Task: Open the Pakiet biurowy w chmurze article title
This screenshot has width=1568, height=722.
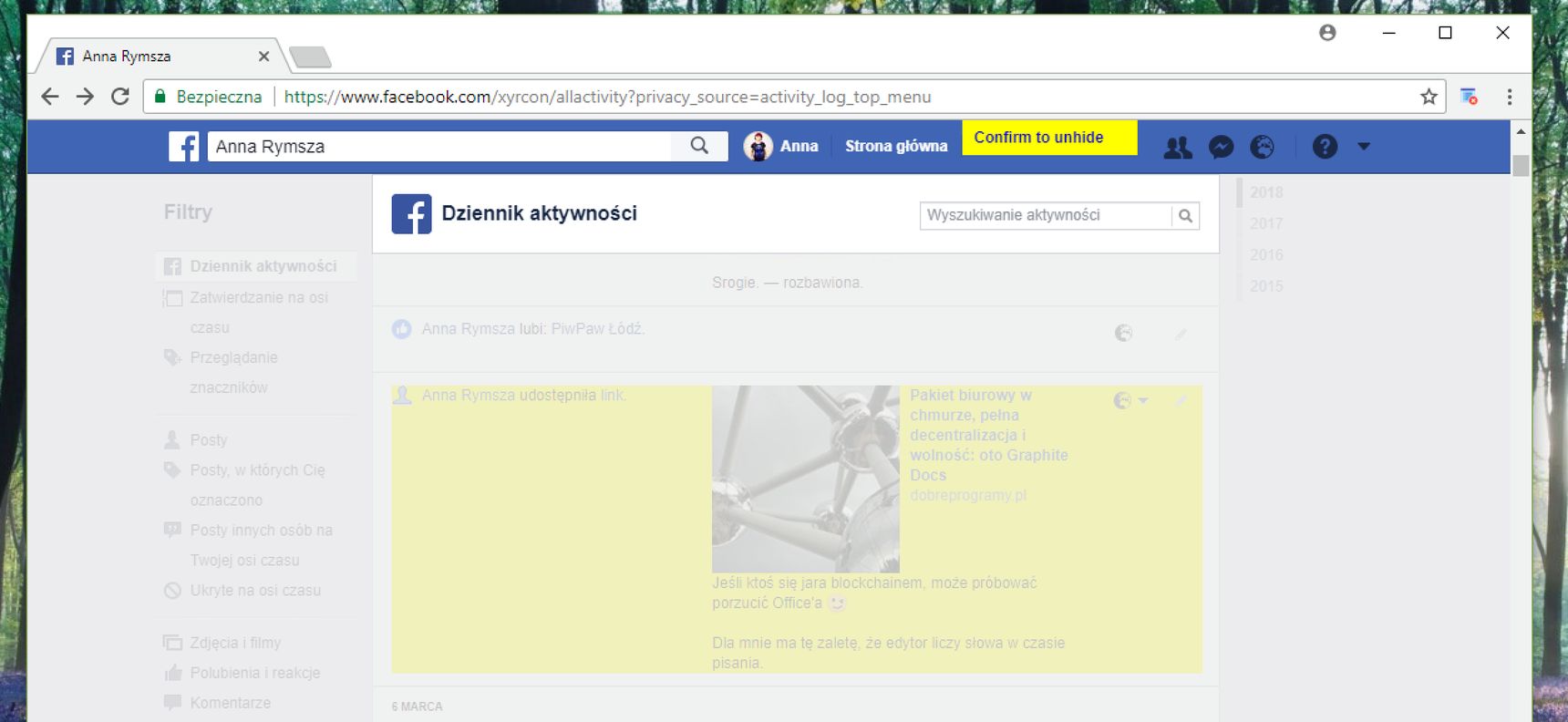Action: tap(989, 435)
